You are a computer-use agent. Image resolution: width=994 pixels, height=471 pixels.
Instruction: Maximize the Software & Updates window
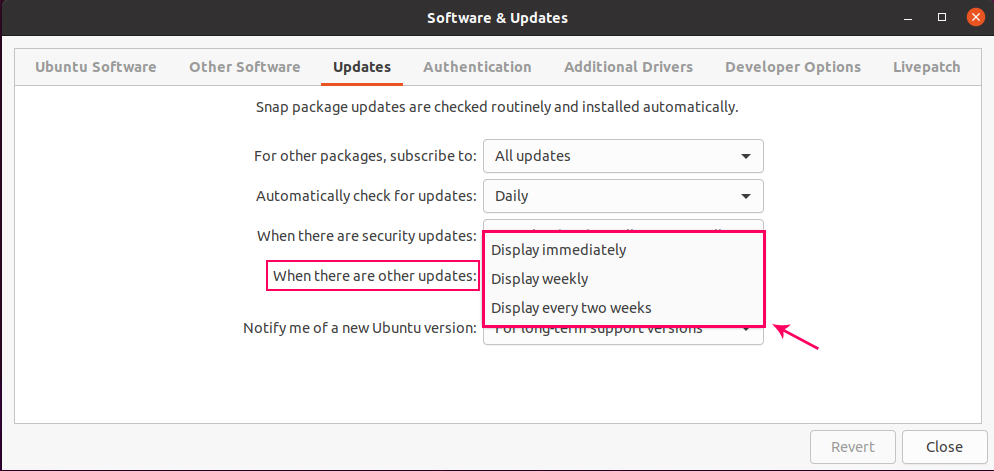942,18
